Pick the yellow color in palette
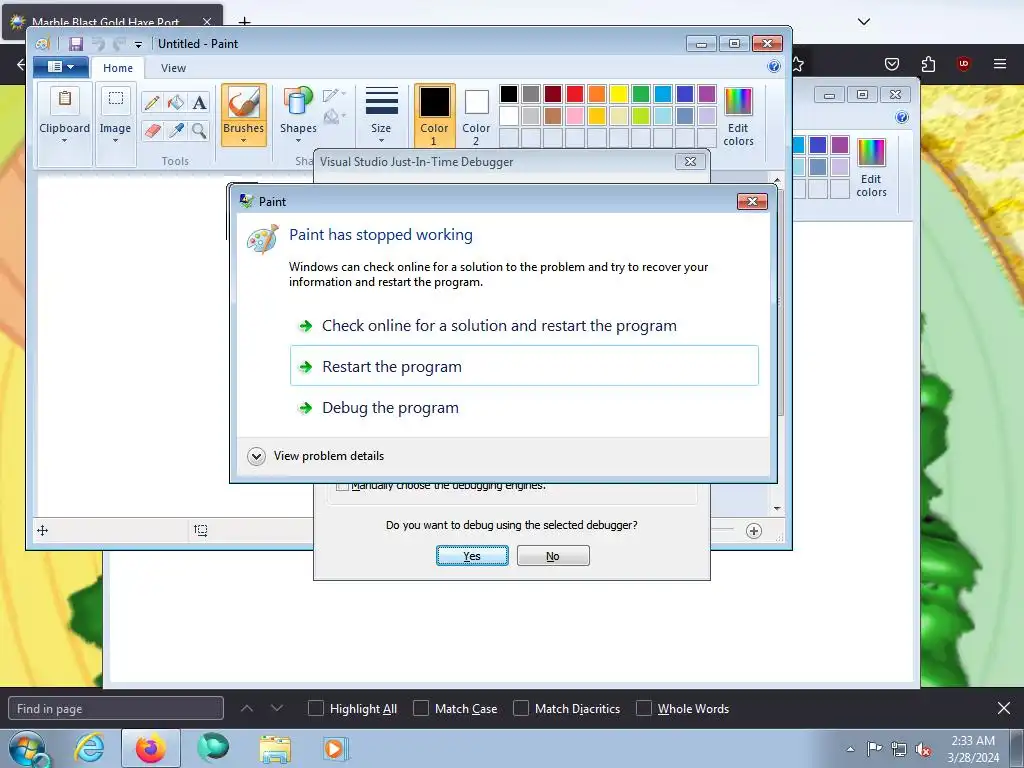Viewport: 1024px width, 768px height. [x=618, y=94]
